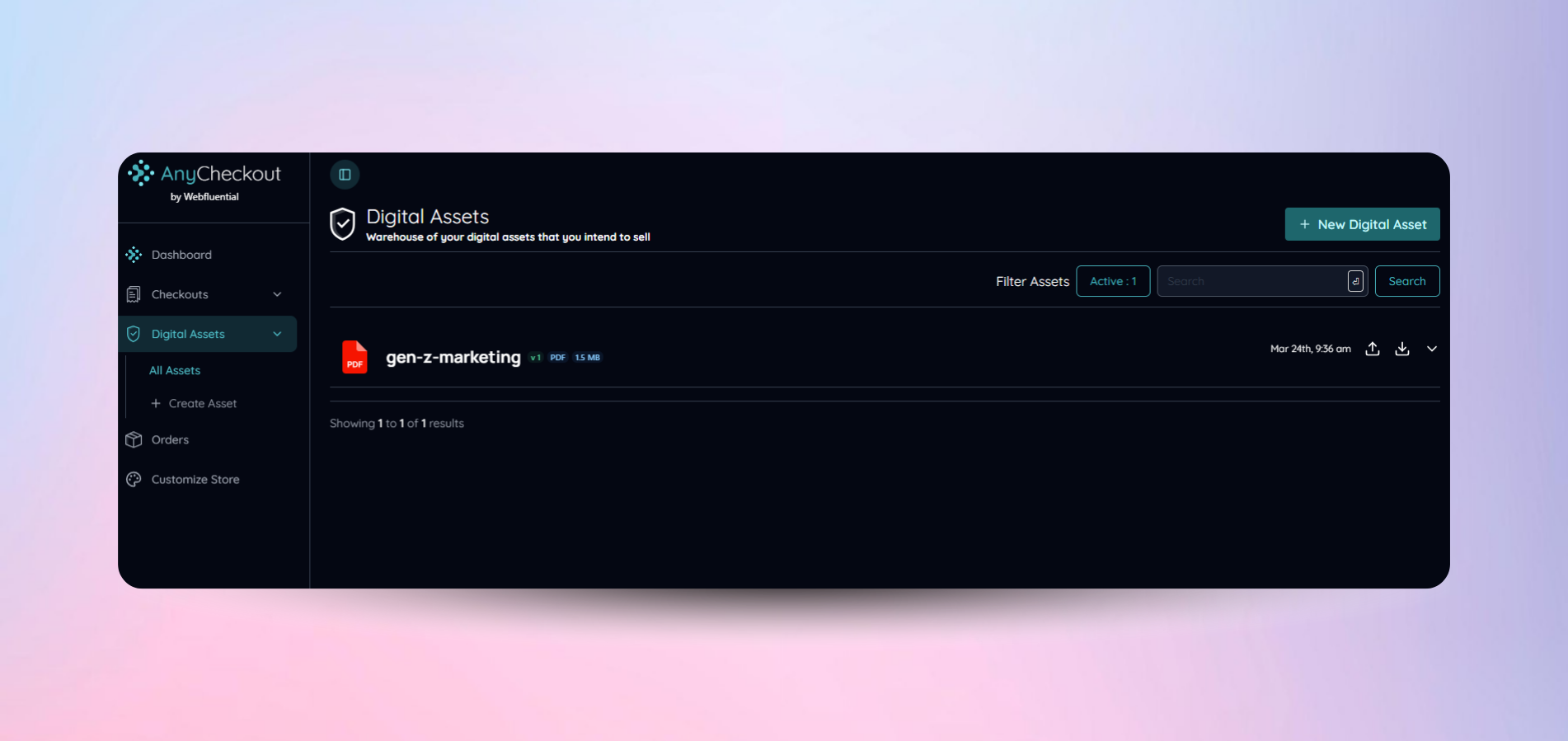Click the Orders box icon

click(x=134, y=439)
